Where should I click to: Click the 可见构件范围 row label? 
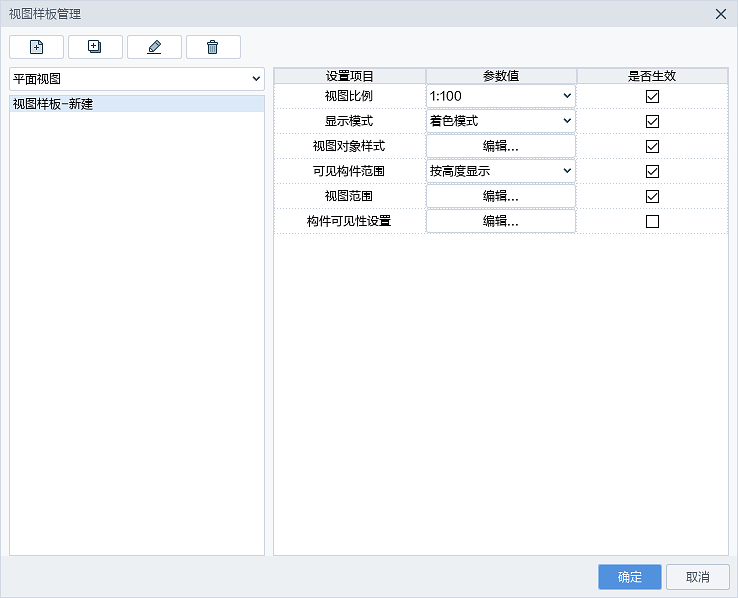(x=349, y=171)
